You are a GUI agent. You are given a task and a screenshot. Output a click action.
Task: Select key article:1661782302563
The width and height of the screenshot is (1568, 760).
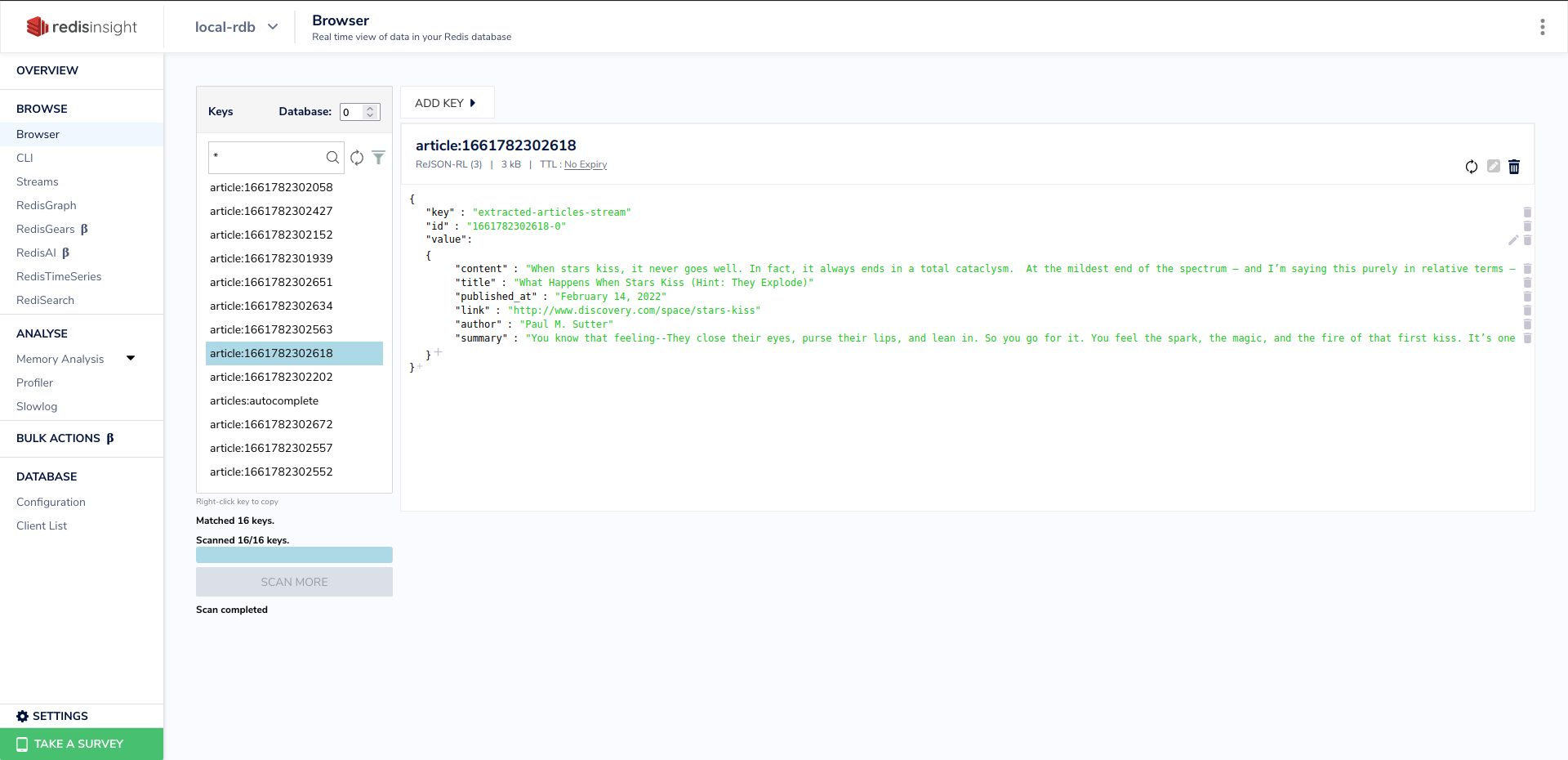[294, 329]
